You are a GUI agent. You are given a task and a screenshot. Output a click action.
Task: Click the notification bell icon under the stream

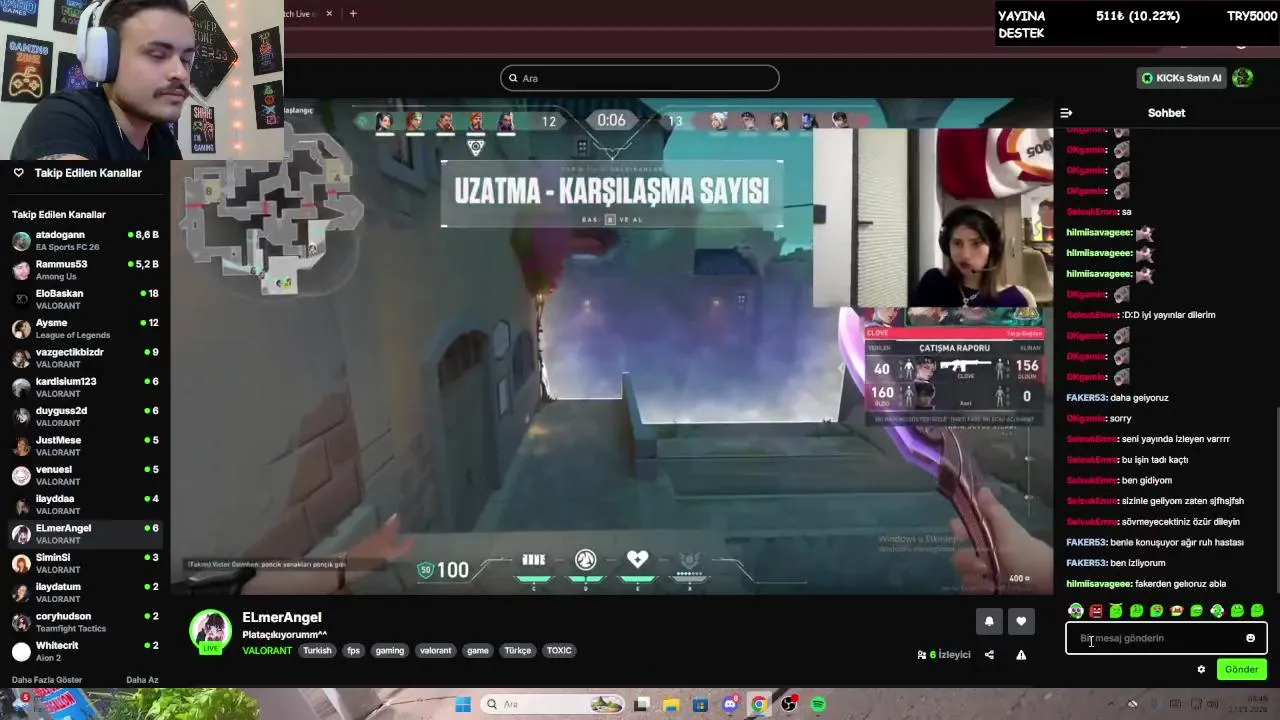(989, 621)
